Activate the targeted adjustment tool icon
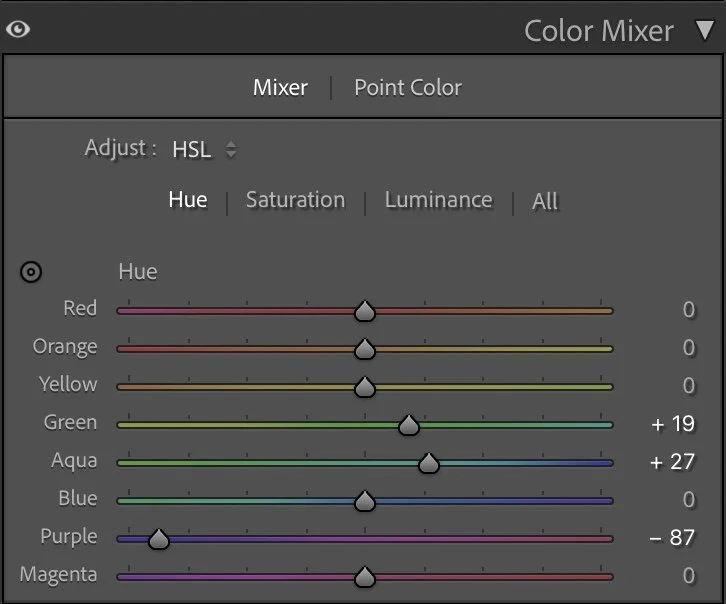This screenshot has width=726, height=604. [31, 272]
